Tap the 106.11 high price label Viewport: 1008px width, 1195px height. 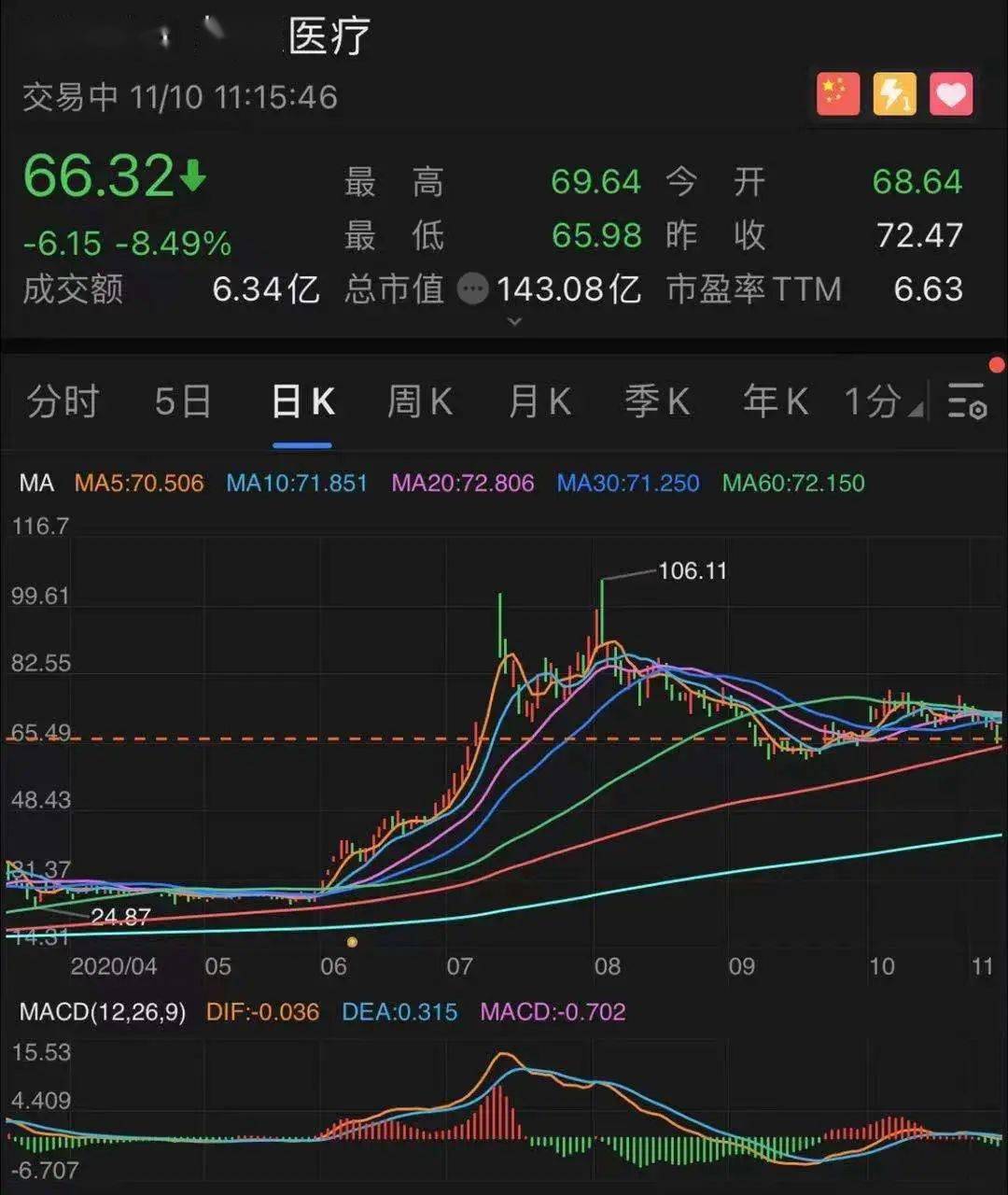point(693,570)
